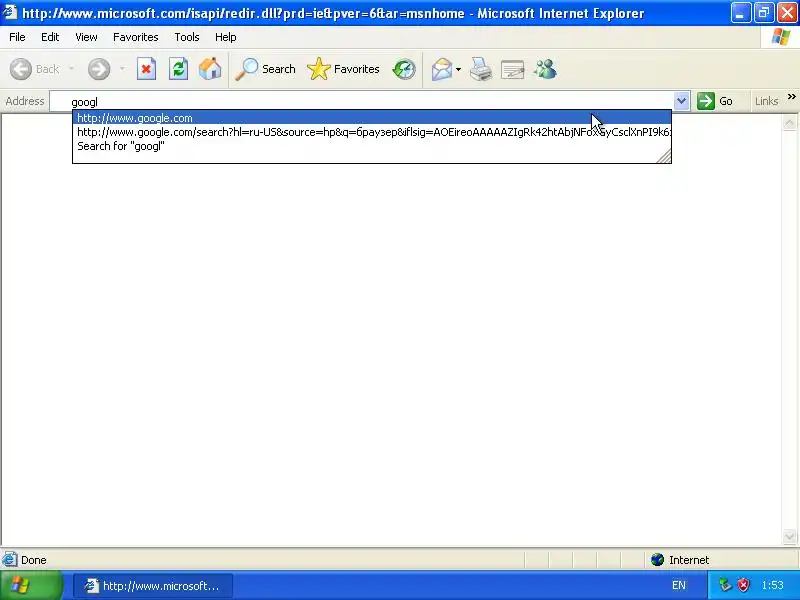
Task: Open the History clock icon
Action: point(404,69)
